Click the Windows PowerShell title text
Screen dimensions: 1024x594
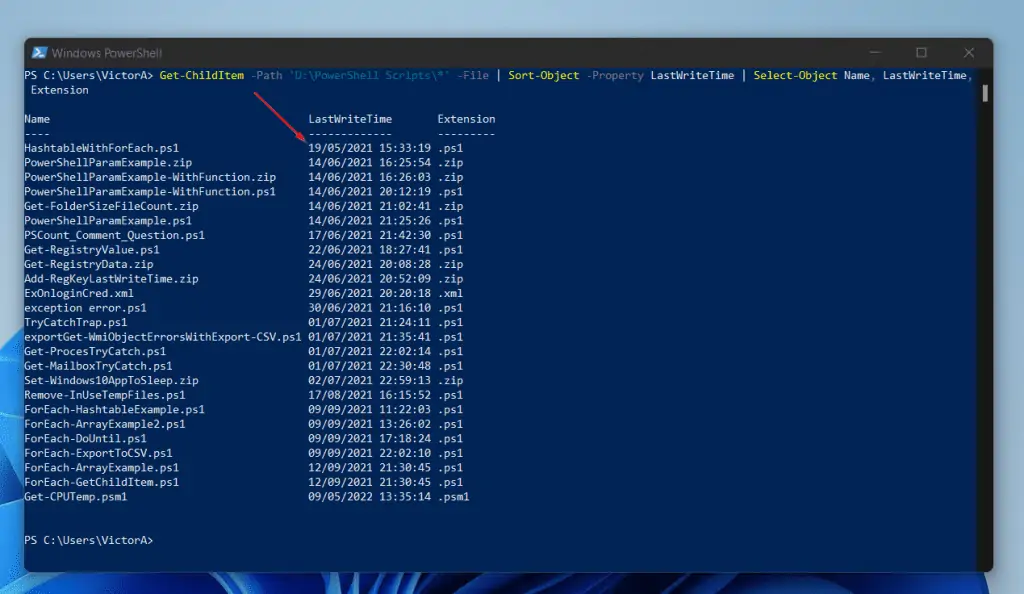pyautogui.click(x=106, y=53)
